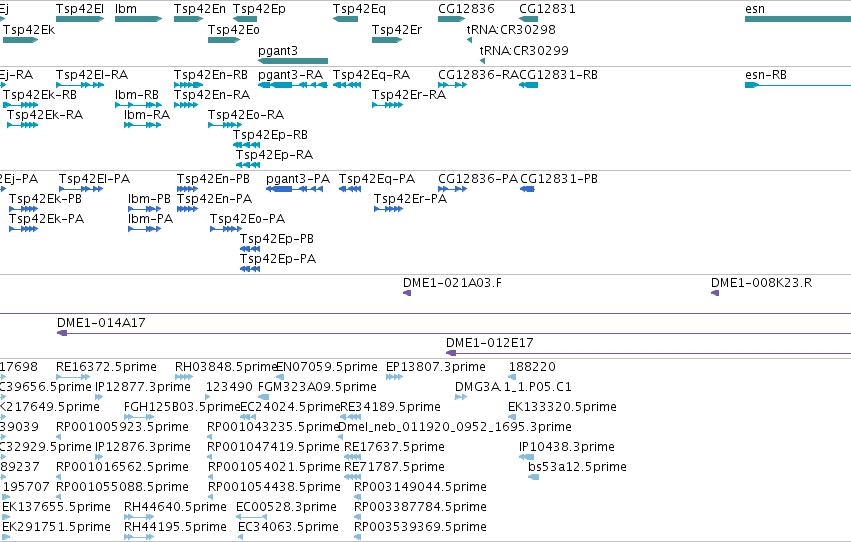
Task: Click the Tsp42Er gene label
Action: (397, 29)
